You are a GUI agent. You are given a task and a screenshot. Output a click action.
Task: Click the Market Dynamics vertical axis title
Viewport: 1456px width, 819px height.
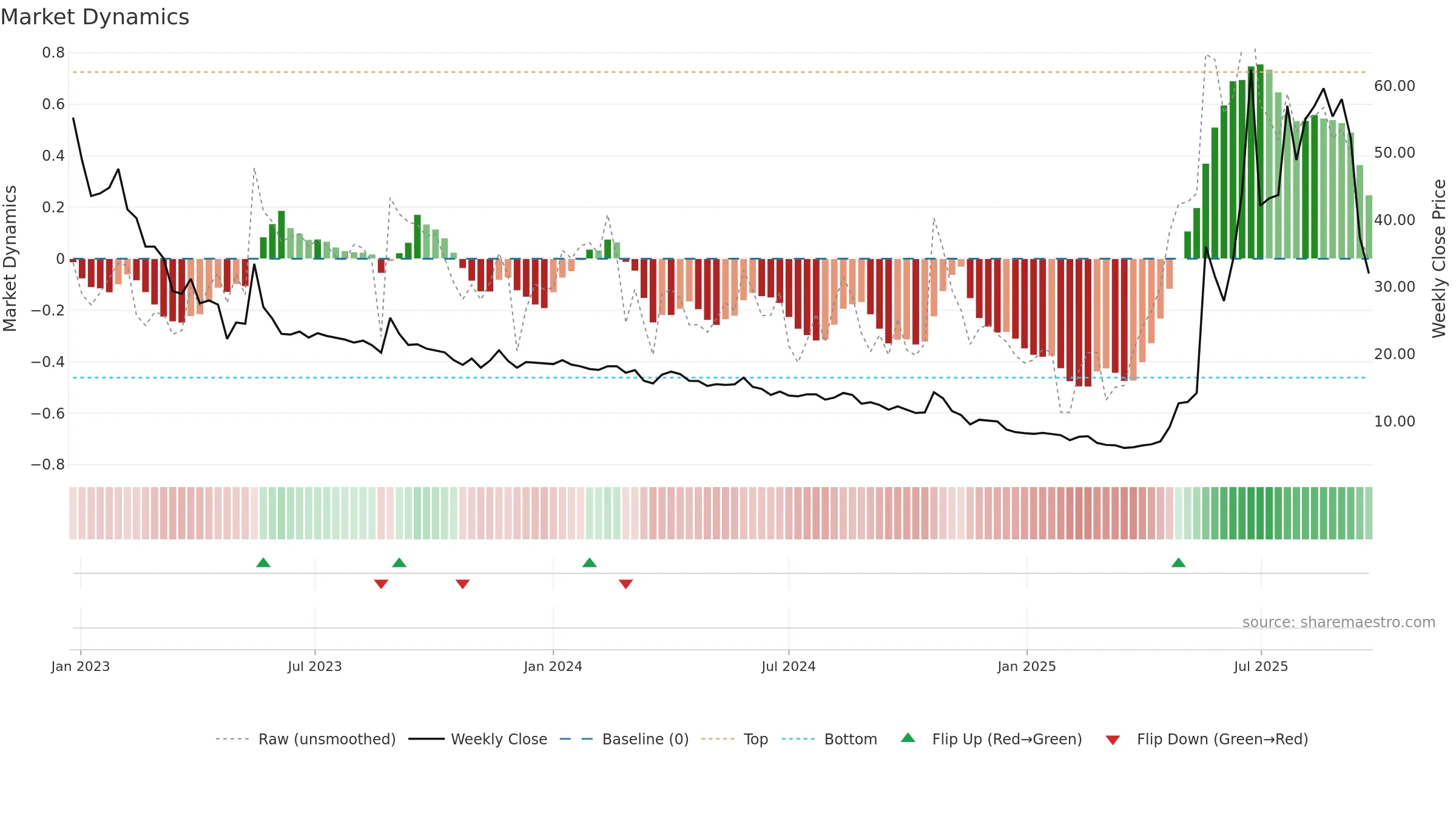pyautogui.click(x=10, y=258)
